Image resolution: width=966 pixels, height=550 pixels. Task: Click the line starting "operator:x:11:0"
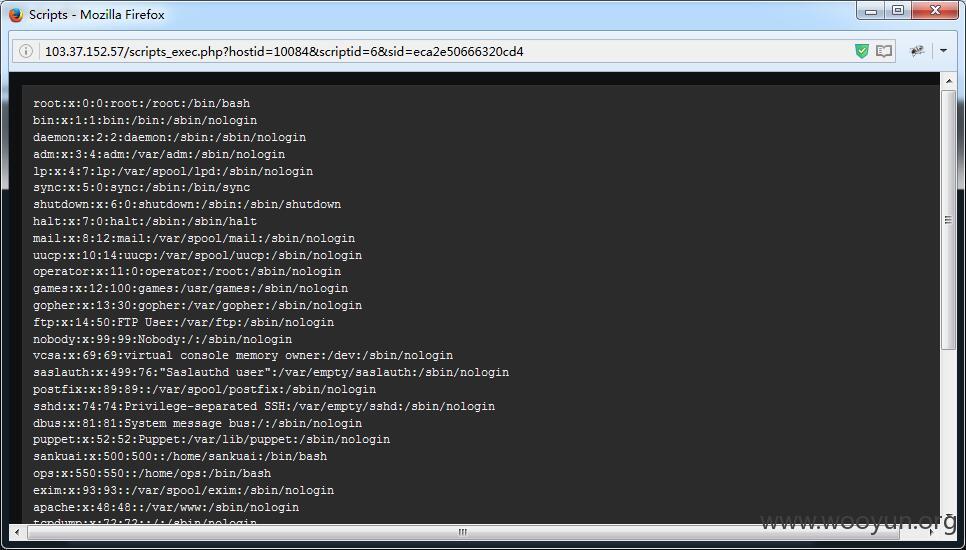coord(187,271)
